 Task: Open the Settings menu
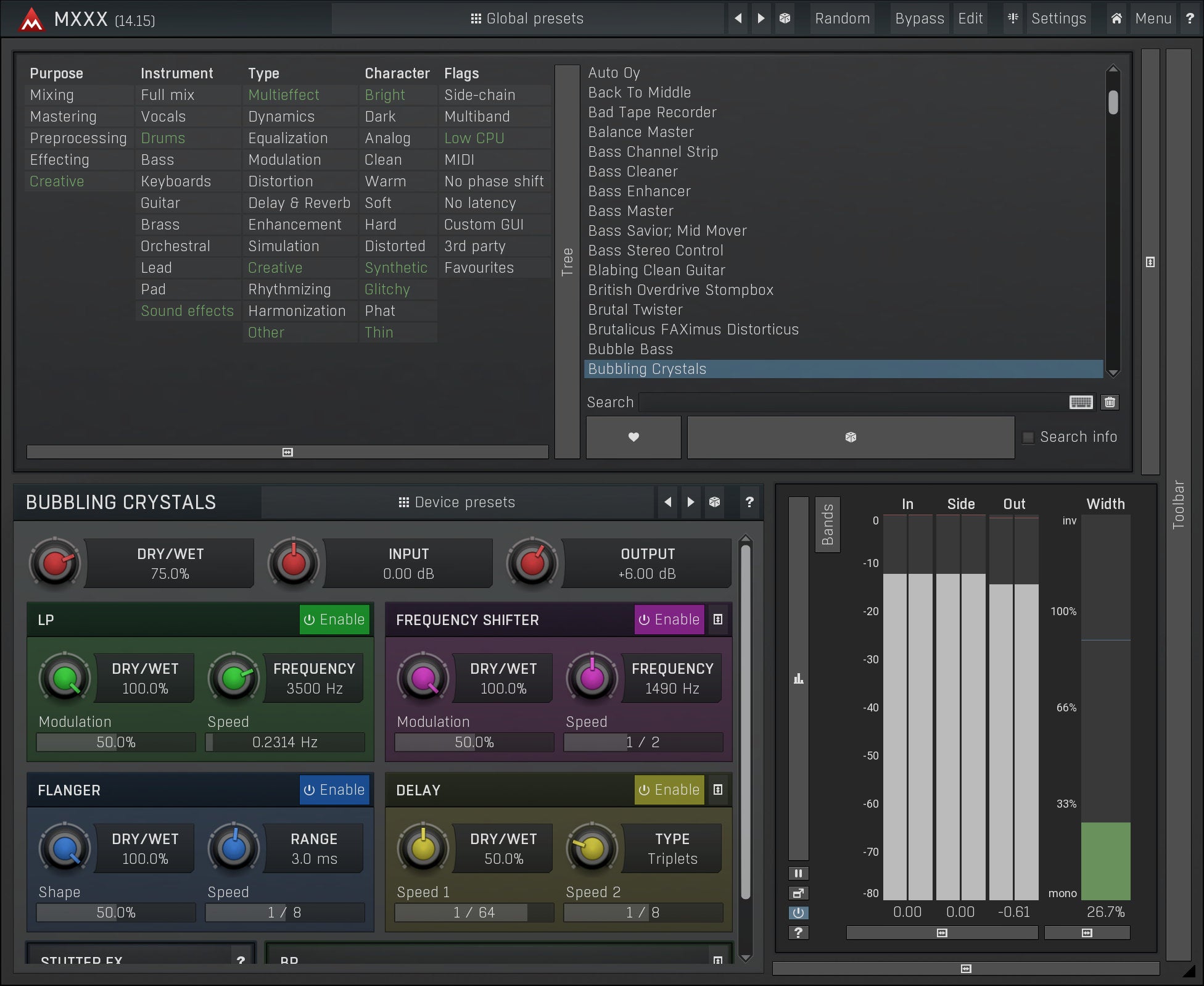[1058, 19]
